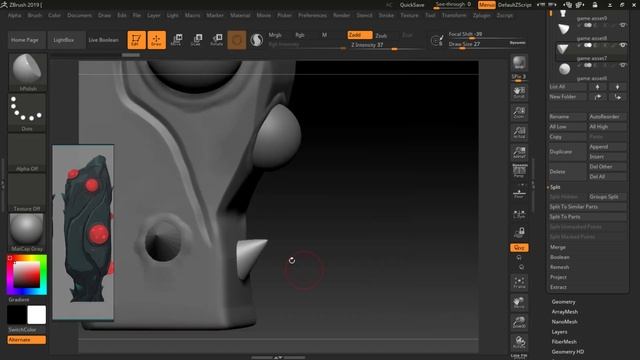Image resolution: width=640 pixels, height=360 pixels.
Task: Click the Actual size icon
Action: [x=519, y=133]
